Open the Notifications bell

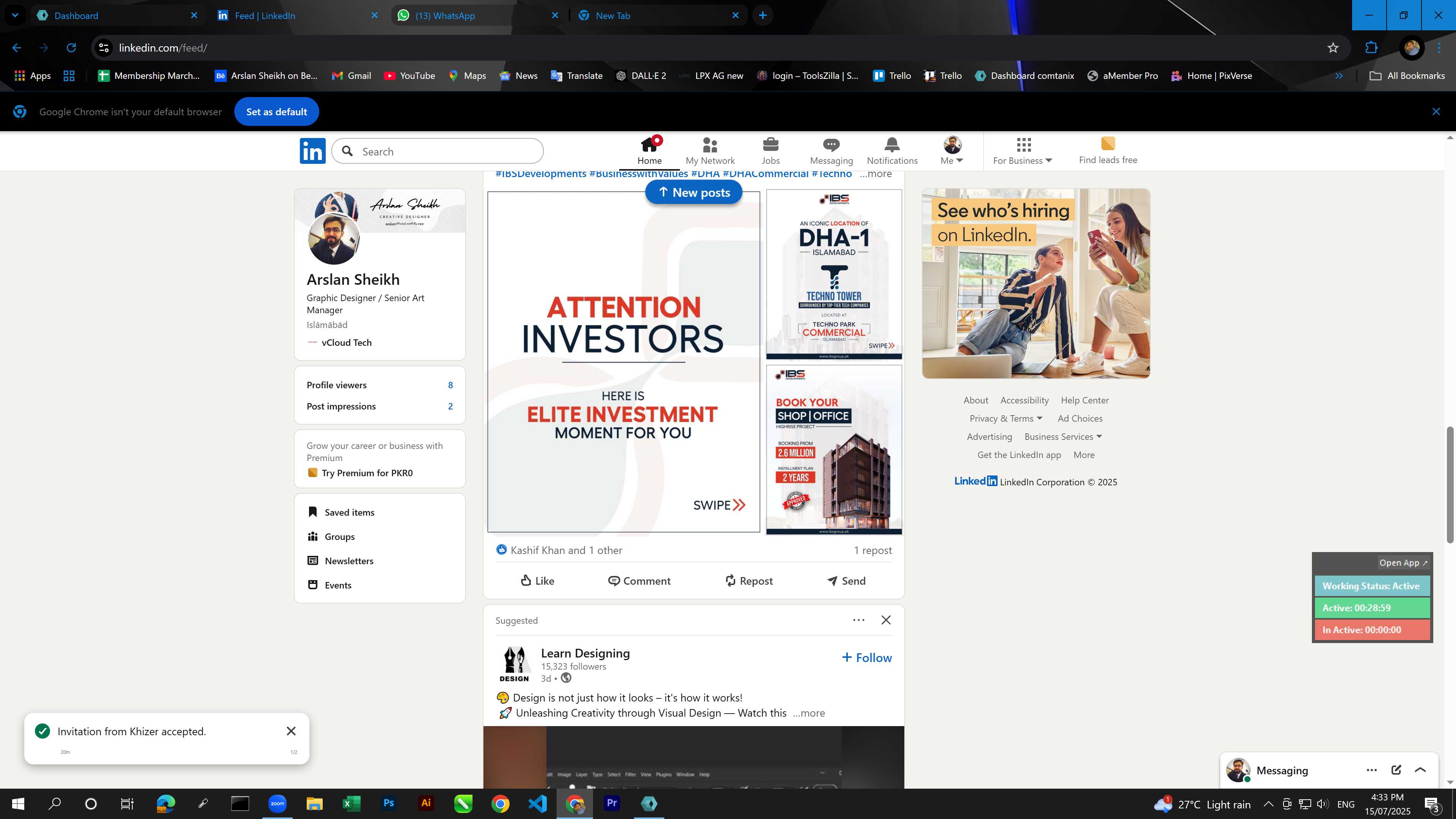(x=892, y=151)
